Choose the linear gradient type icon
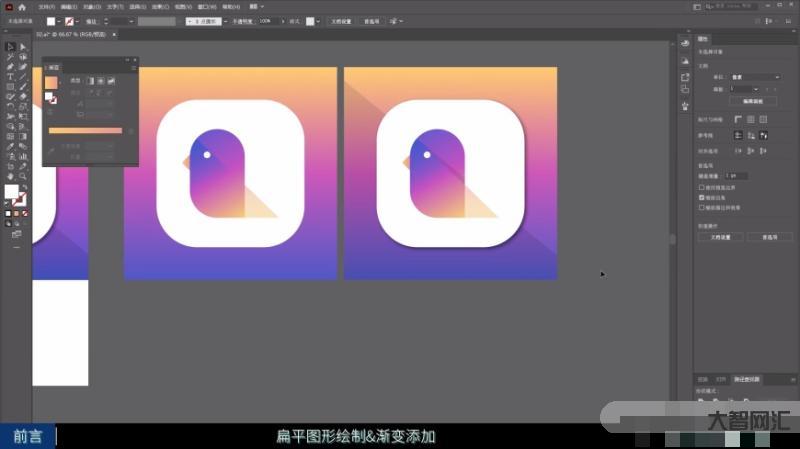The height and width of the screenshot is (449, 800). coord(89,81)
